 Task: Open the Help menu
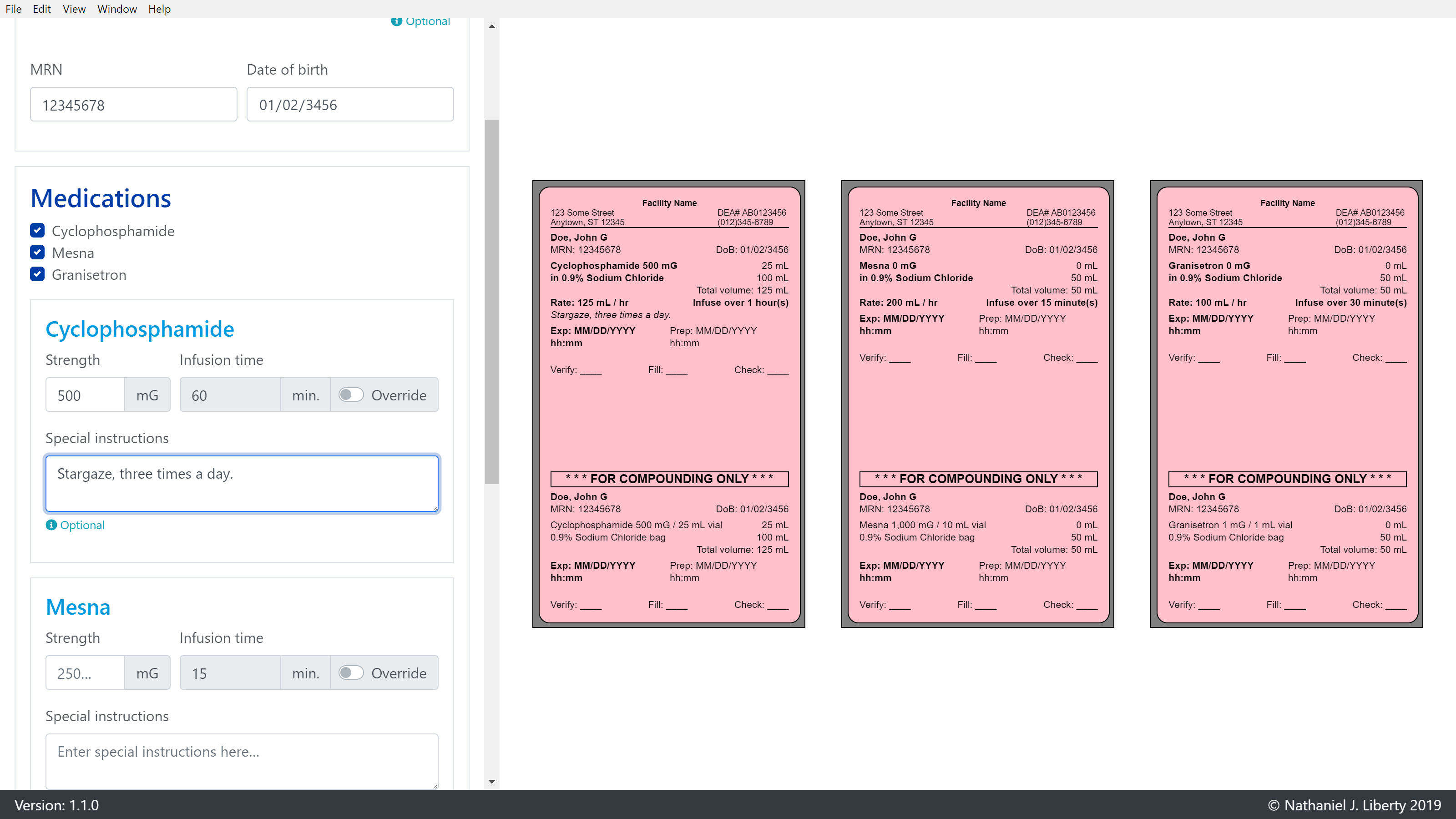pos(159,9)
